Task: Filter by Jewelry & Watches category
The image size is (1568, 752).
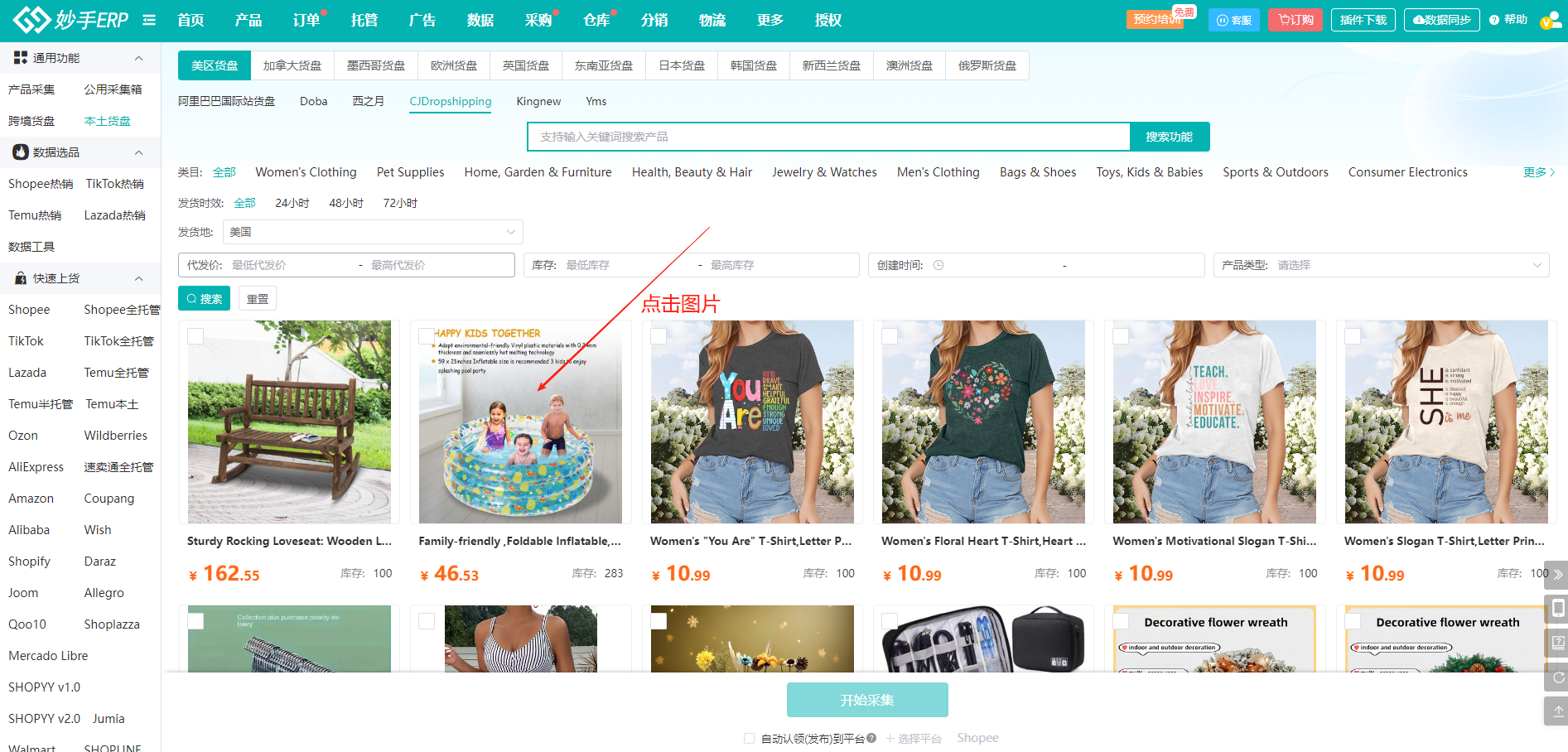Action: coord(824,172)
